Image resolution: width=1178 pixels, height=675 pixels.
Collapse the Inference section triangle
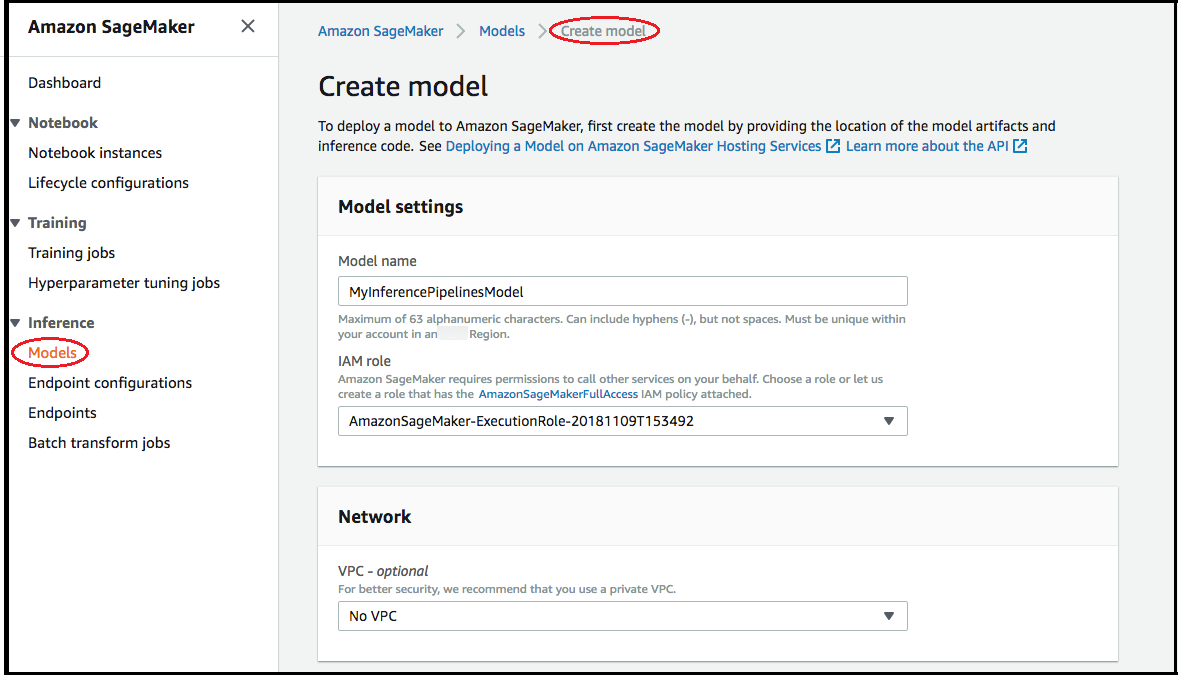[x=15, y=323]
